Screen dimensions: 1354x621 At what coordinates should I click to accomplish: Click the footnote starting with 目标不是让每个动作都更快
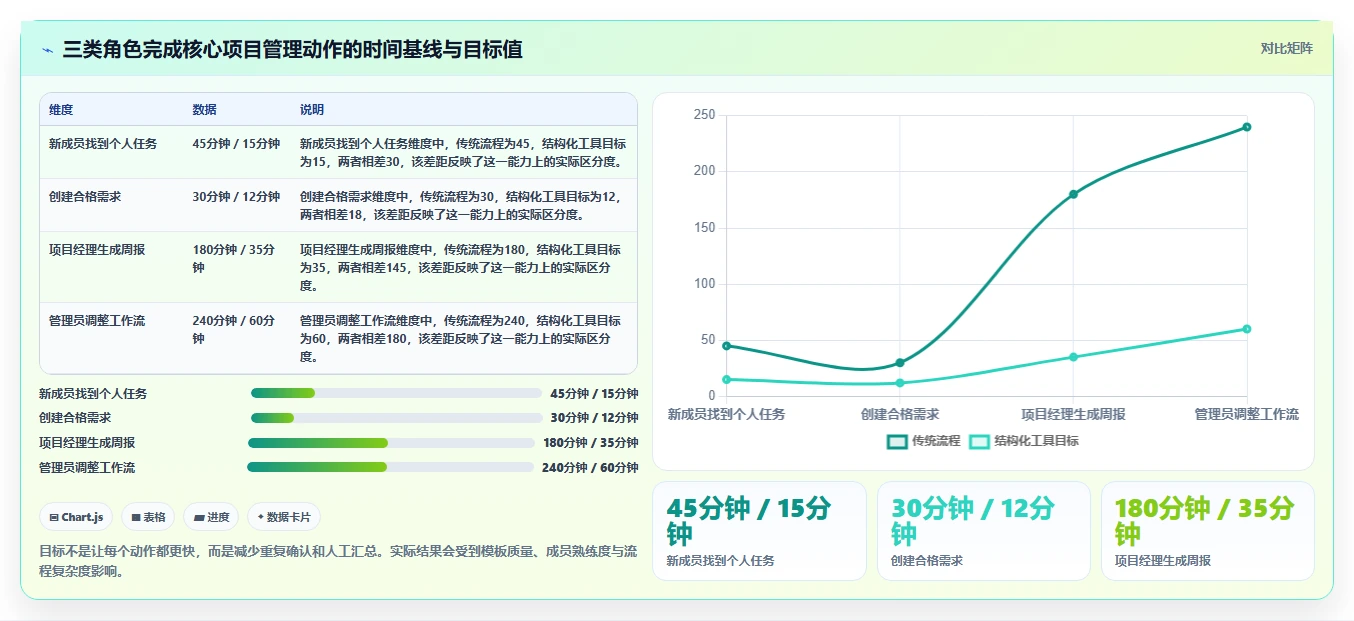[x=337, y=561]
